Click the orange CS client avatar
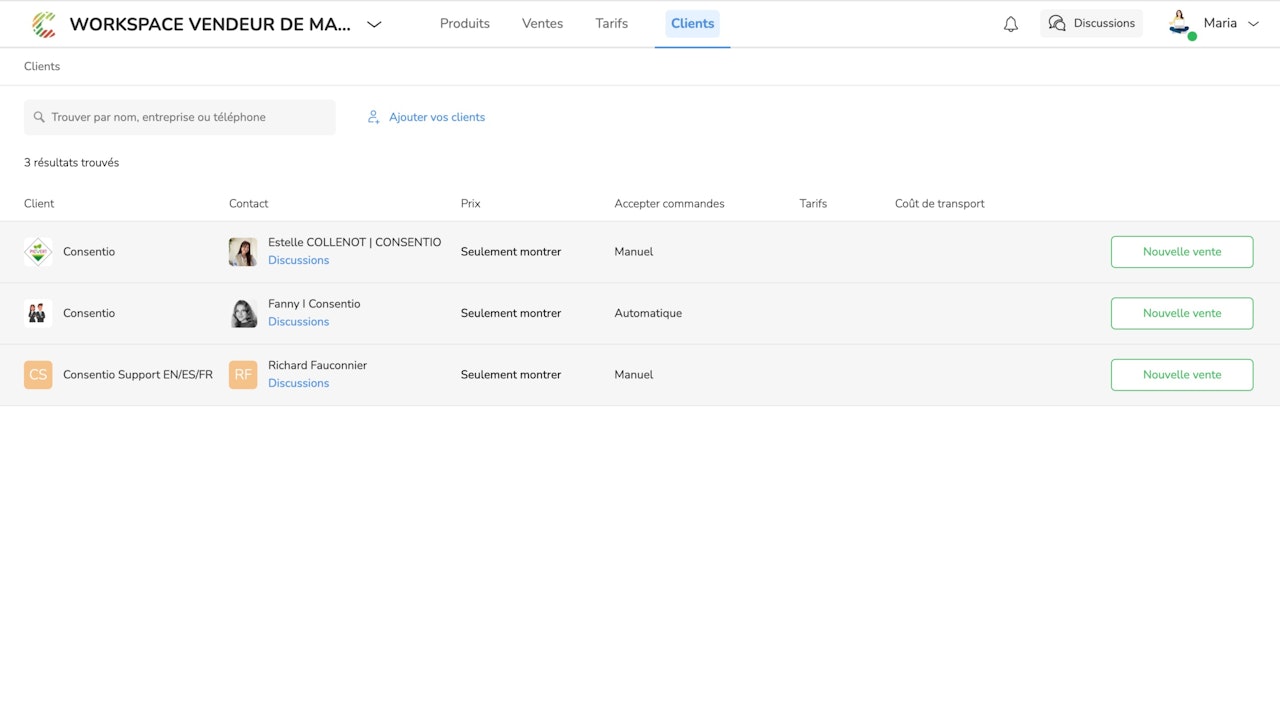 38,375
